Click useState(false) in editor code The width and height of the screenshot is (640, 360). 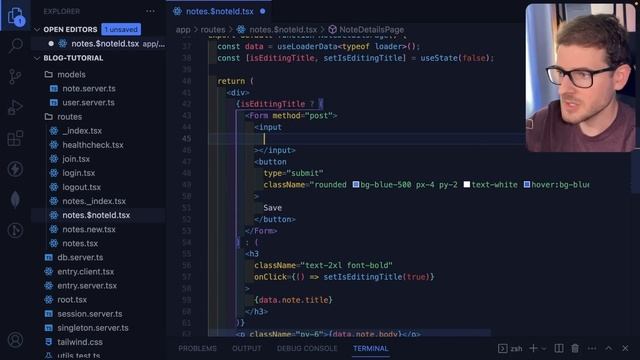pos(455,58)
